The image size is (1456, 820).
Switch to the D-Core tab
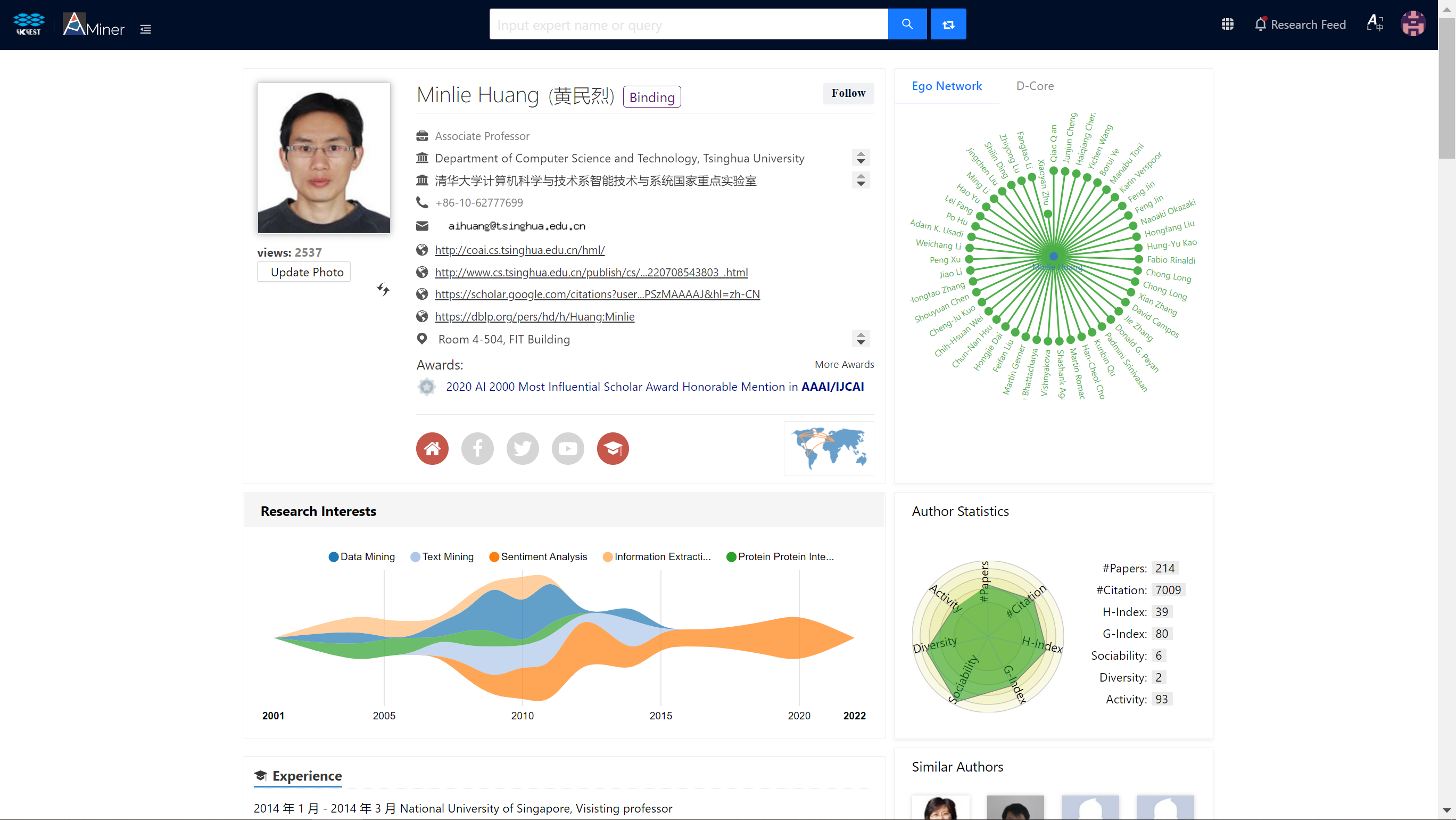coord(1035,86)
